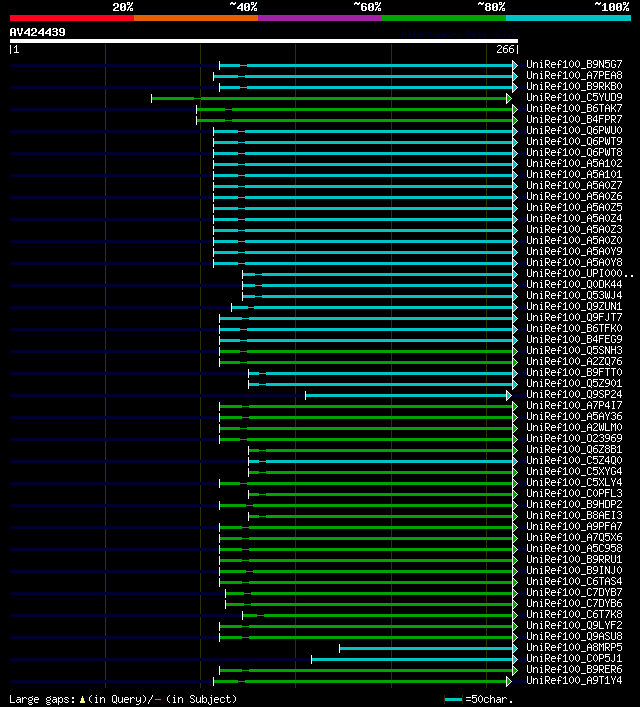Select the UniRef100_Q9FJT7 label

574,317
